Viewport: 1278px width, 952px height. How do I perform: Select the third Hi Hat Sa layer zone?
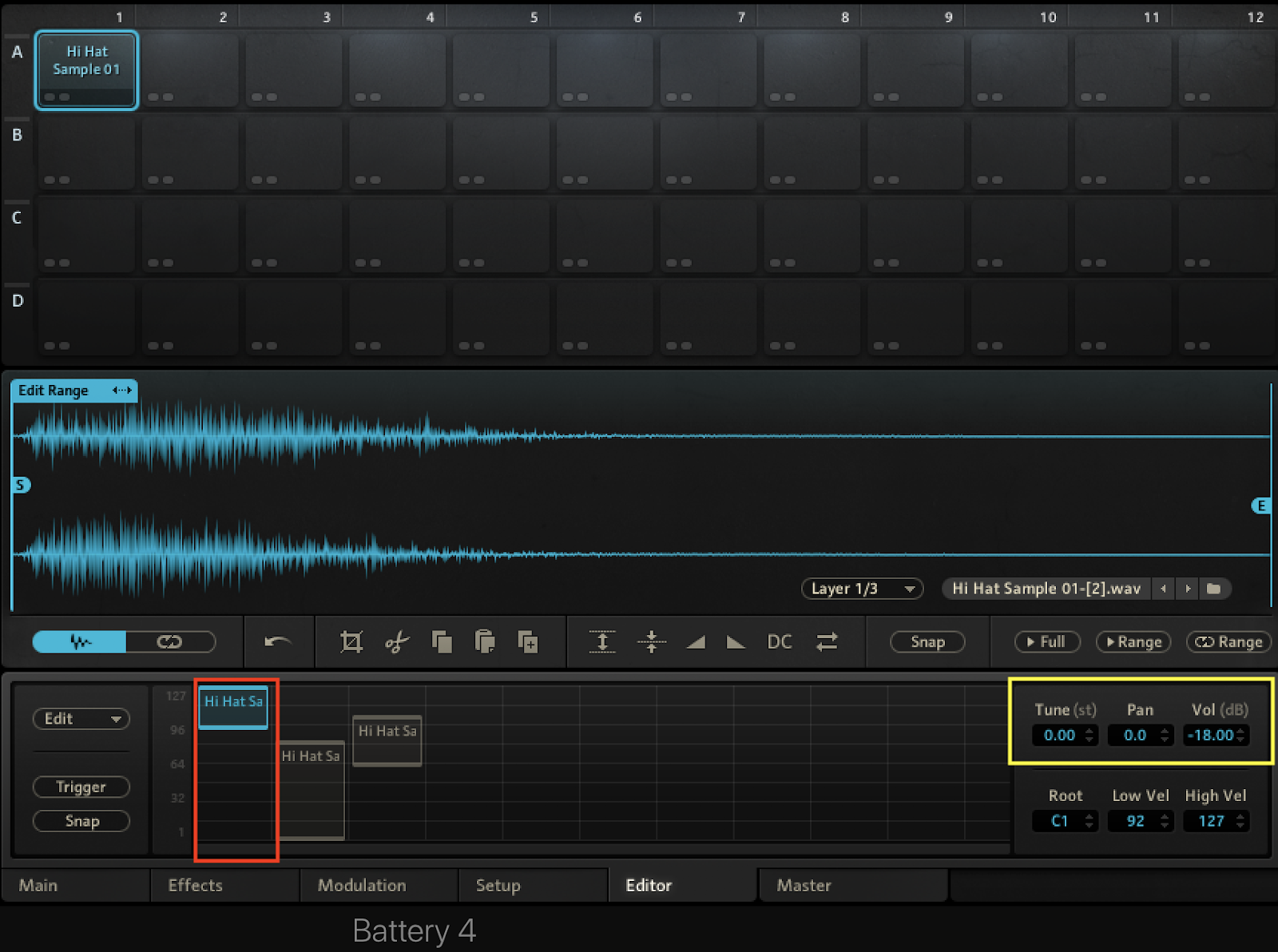[x=387, y=740]
